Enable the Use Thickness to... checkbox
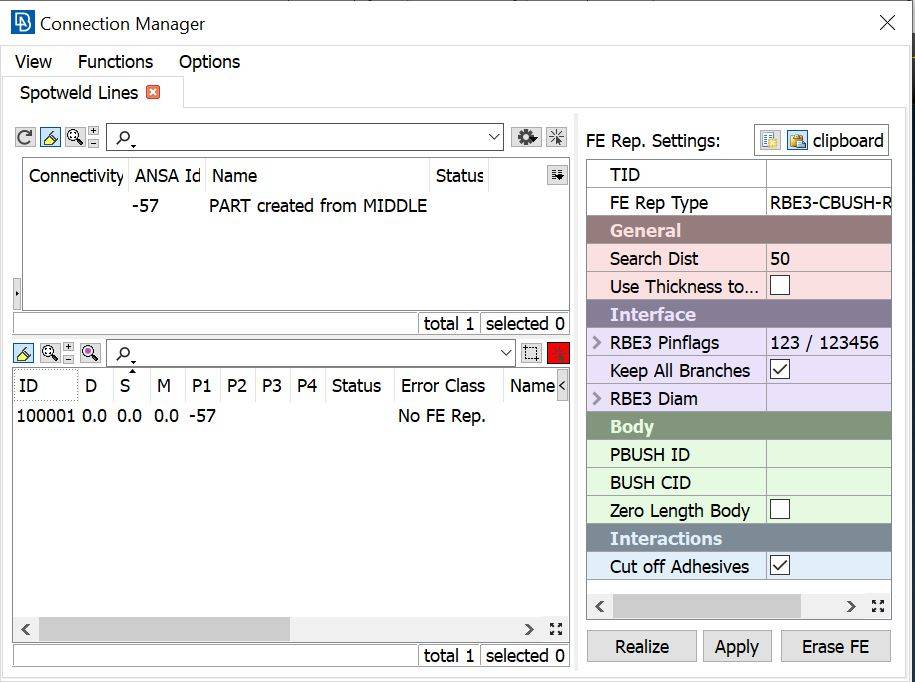This screenshot has width=915, height=682. [x=780, y=286]
